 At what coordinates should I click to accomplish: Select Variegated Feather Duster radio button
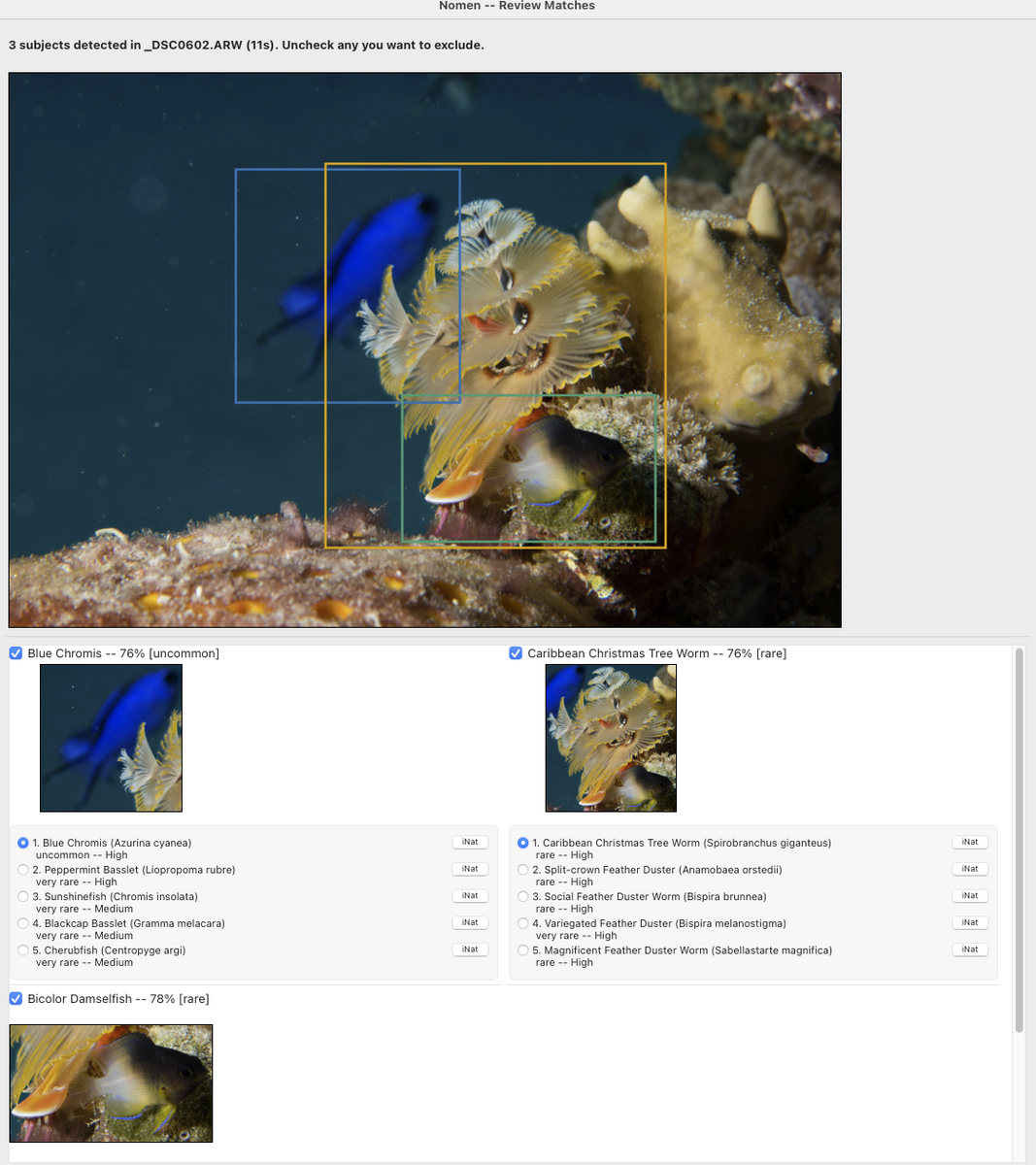coord(523,924)
